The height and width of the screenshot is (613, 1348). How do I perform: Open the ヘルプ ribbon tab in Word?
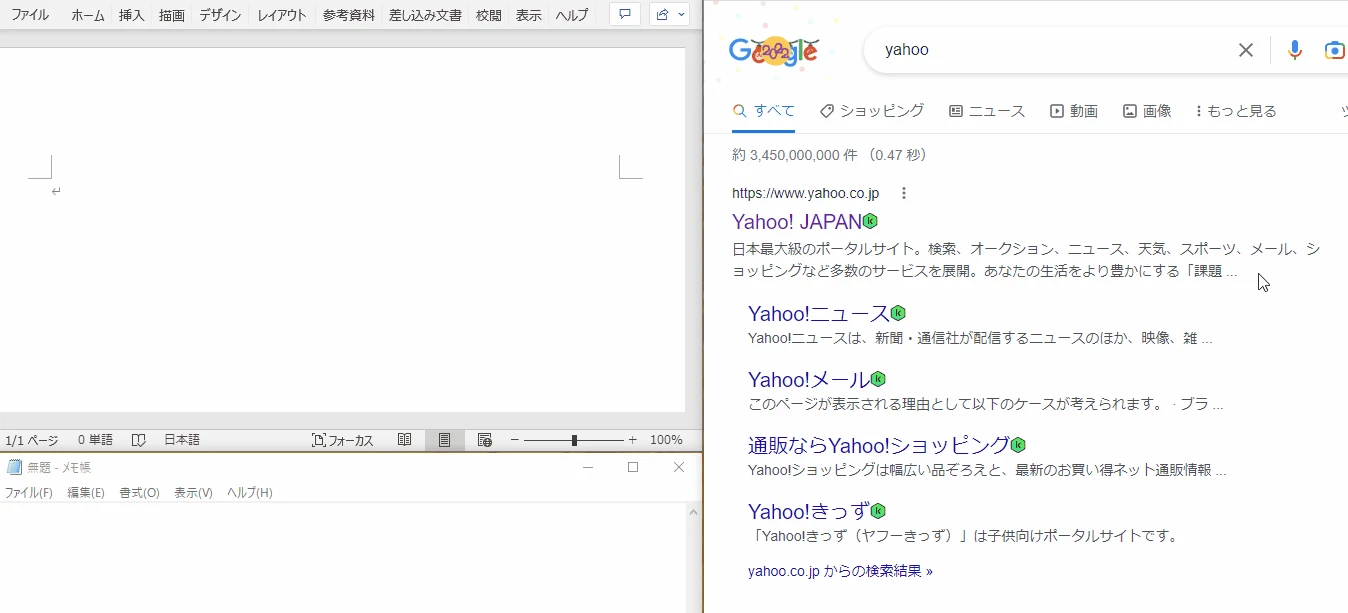(x=572, y=15)
